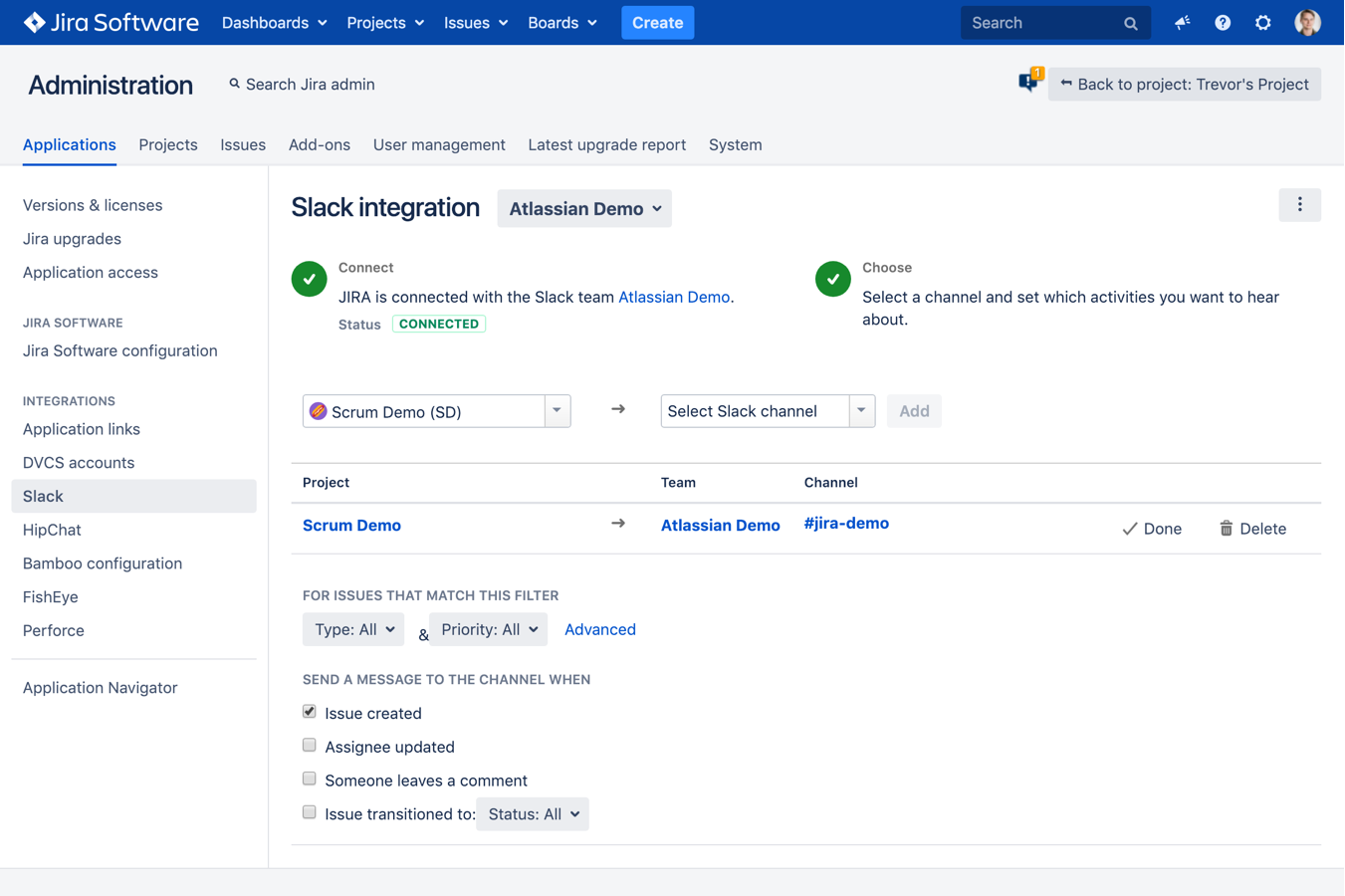This screenshot has height=896, width=1345.
Task: Open the user profile avatar
Action: (1307, 22)
